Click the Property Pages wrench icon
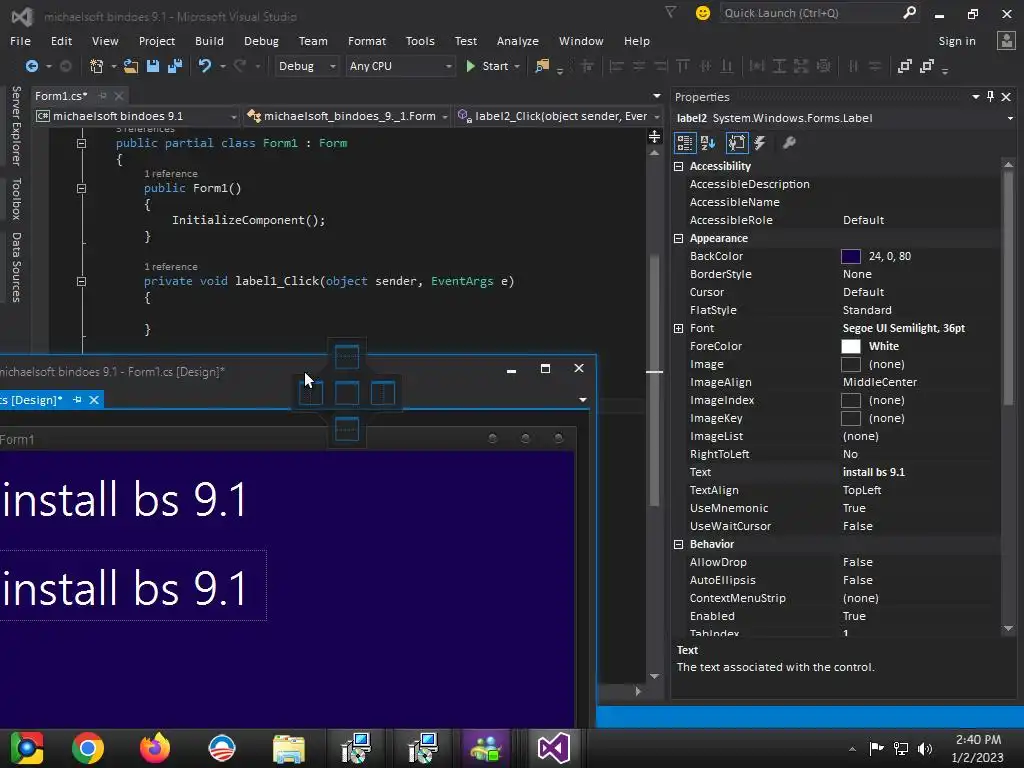This screenshot has width=1024, height=768. (789, 142)
